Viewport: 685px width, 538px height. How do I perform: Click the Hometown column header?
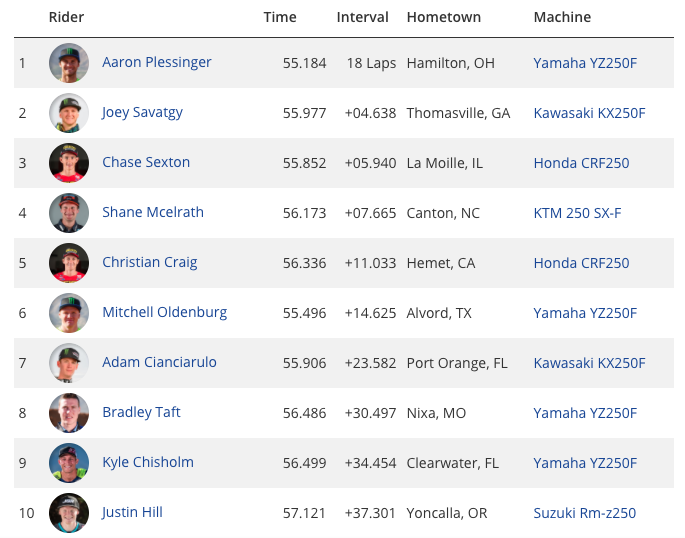click(x=443, y=17)
